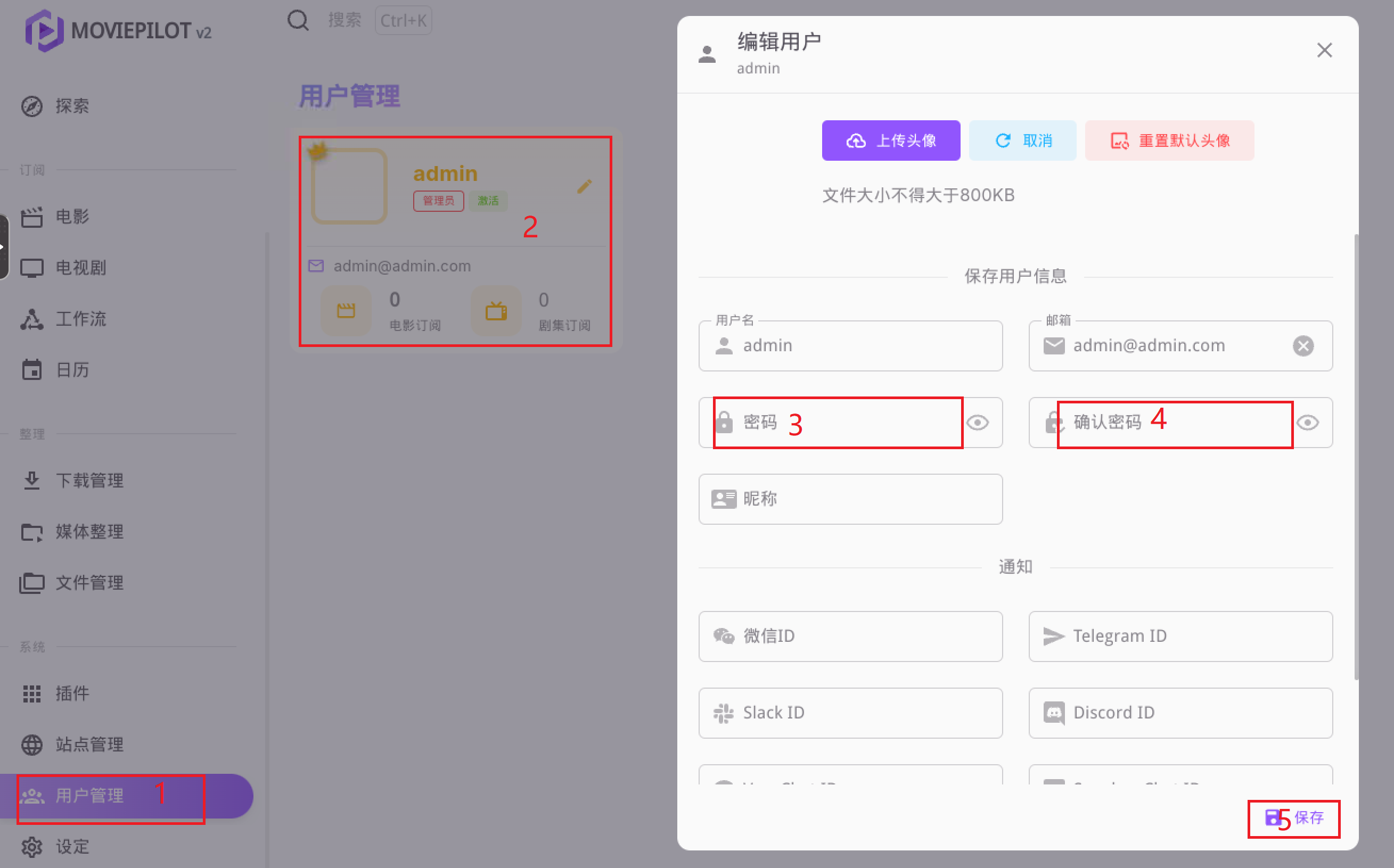Click the pencil edit icon on admin card

pos(584,186)
